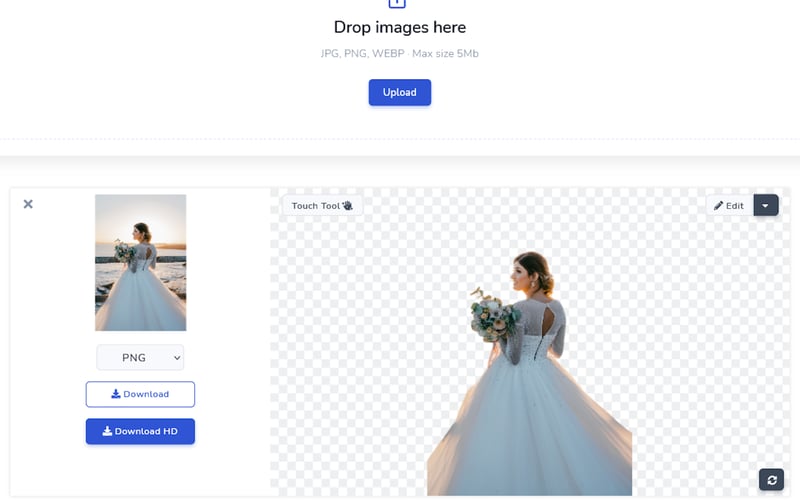Click the blue Upload button
This screenshot has height=500, width=800.
399,92
